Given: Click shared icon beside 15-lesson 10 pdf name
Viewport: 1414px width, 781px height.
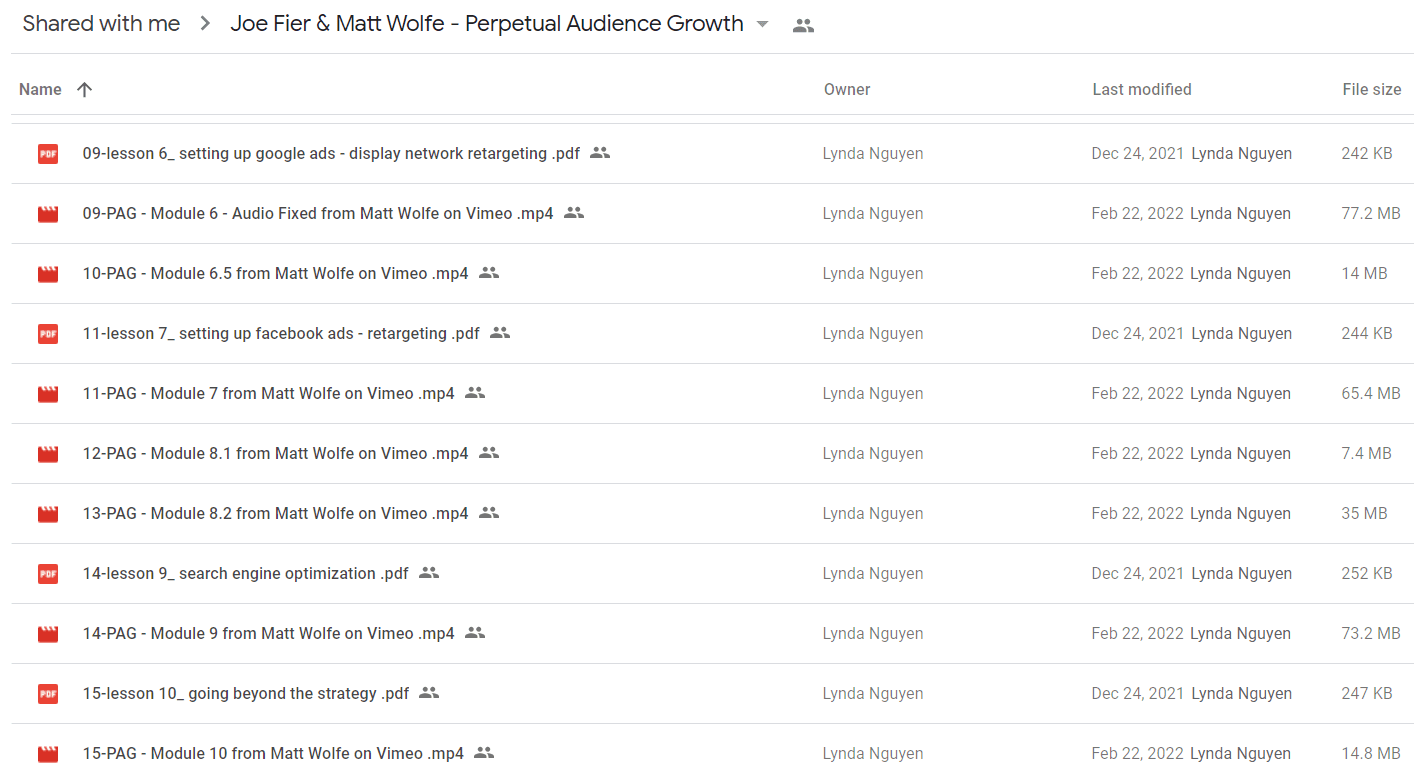Looking at the screenshot, I should click(429, 693).
